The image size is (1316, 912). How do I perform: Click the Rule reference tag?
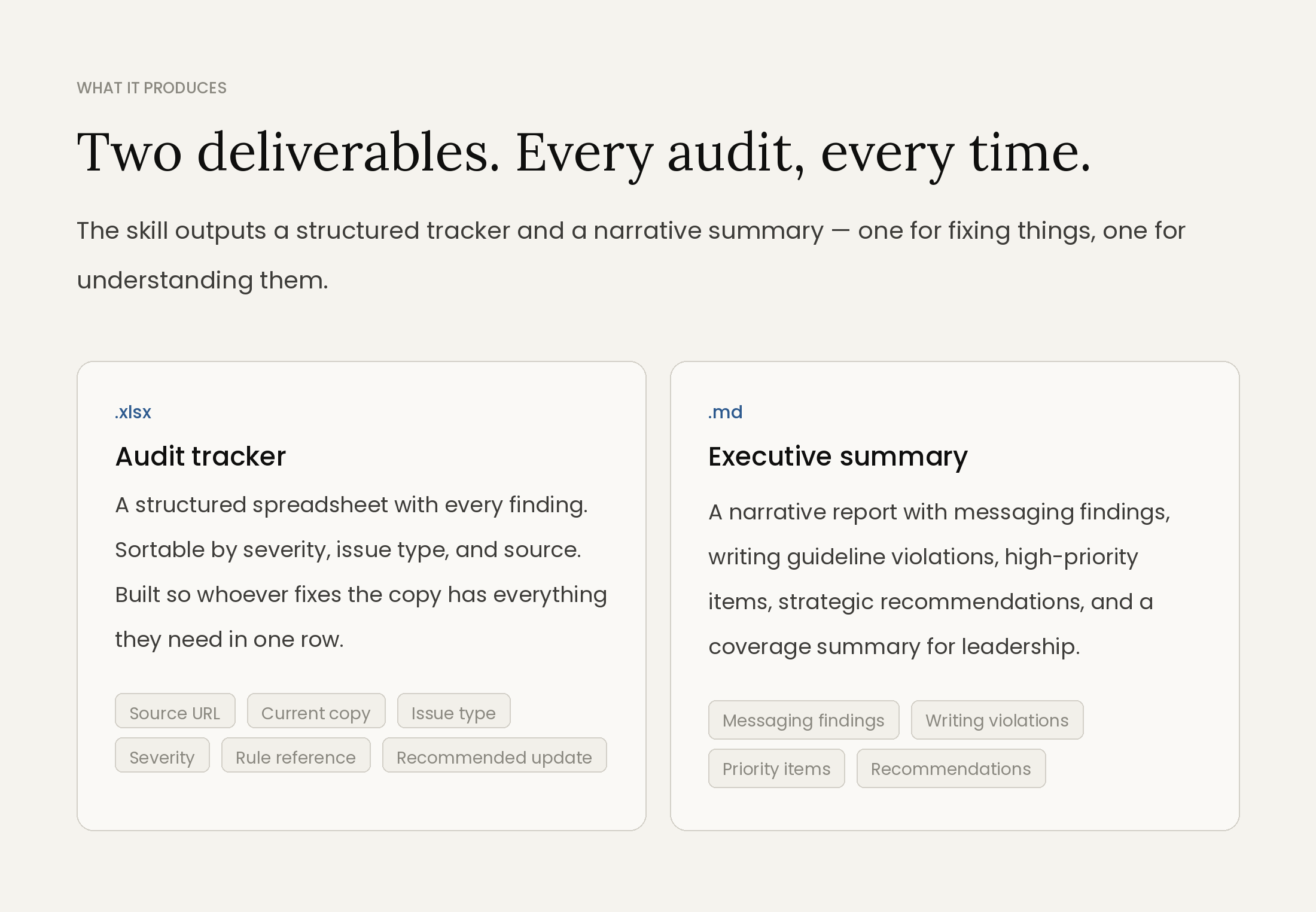[296, 756]
